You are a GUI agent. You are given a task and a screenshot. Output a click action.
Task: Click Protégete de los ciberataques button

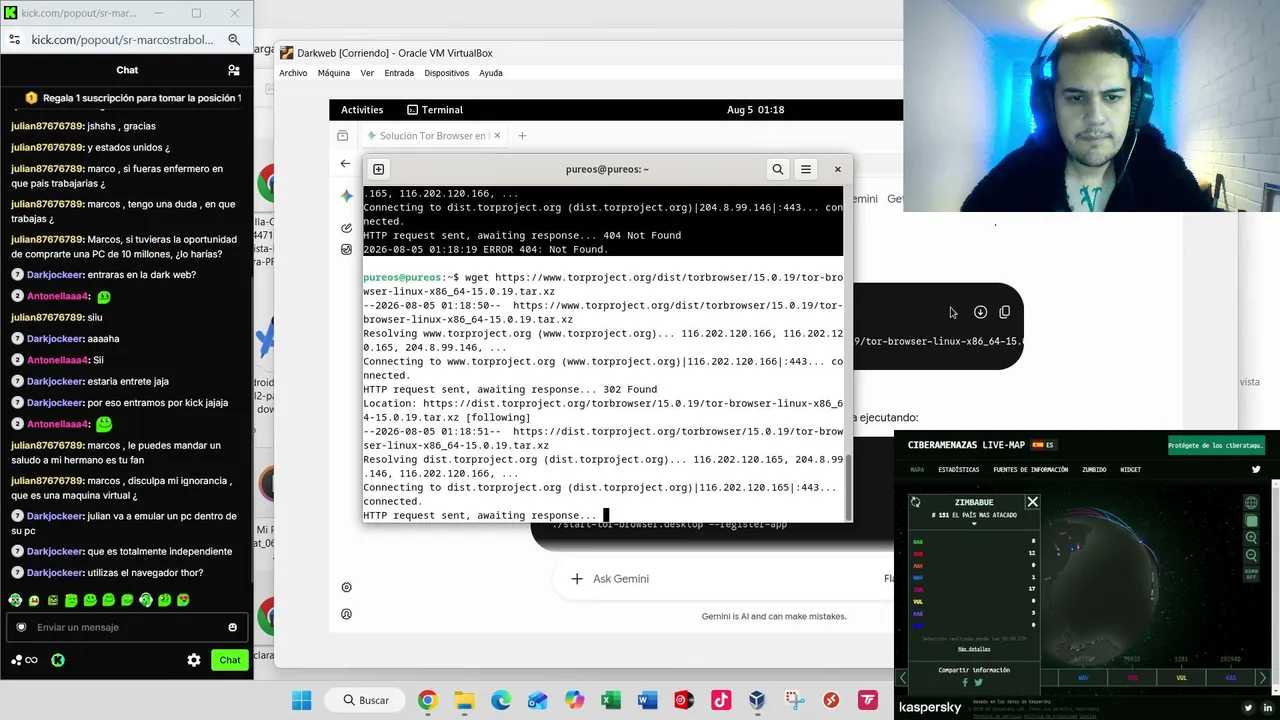(1216, 445)
